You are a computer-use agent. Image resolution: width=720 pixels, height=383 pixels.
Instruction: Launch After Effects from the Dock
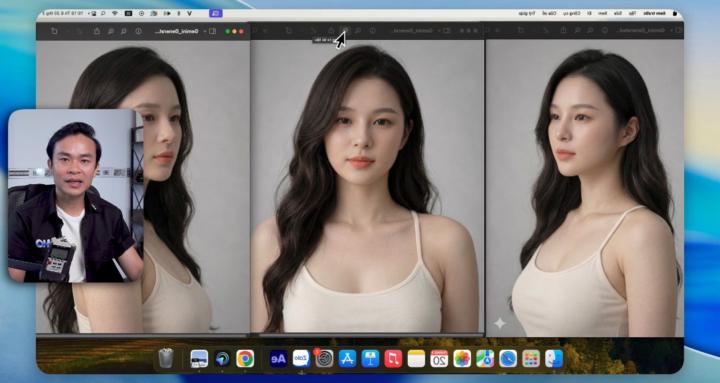(x=278, y=359)
